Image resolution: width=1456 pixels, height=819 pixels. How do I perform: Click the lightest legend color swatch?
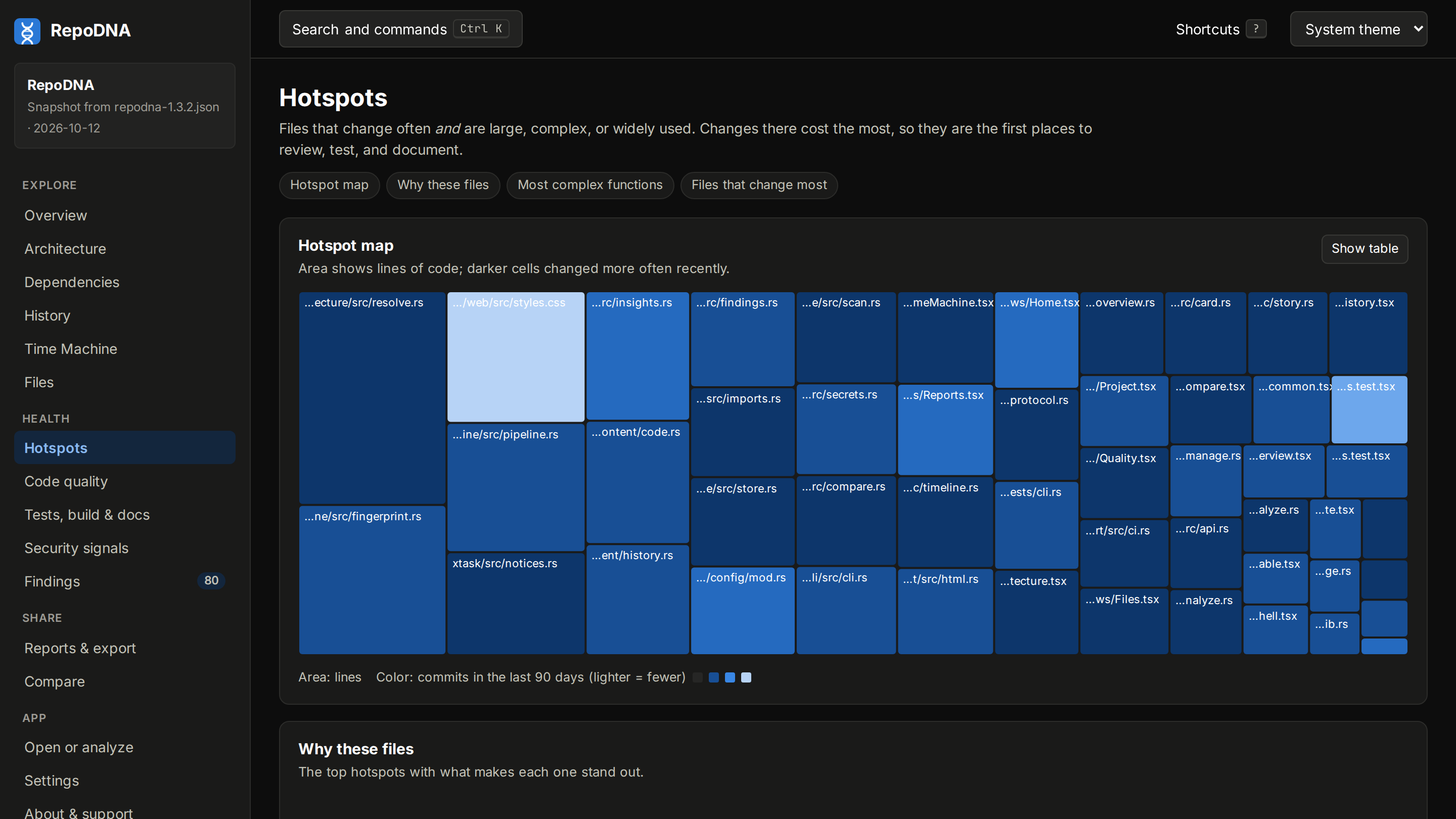pyautogui.click(x=746, y=677)
